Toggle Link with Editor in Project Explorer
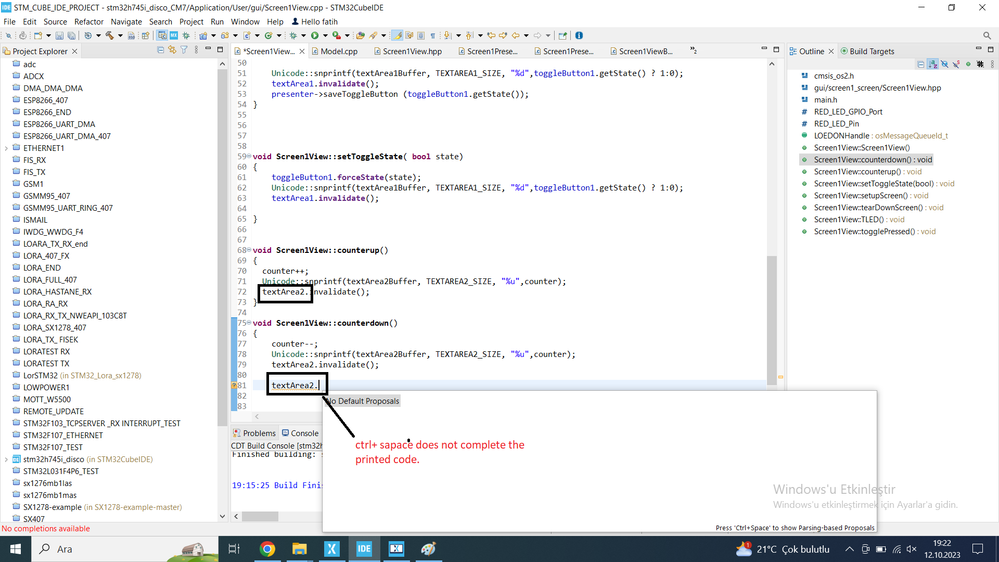 pyautogui.click(x=172, y=50)
